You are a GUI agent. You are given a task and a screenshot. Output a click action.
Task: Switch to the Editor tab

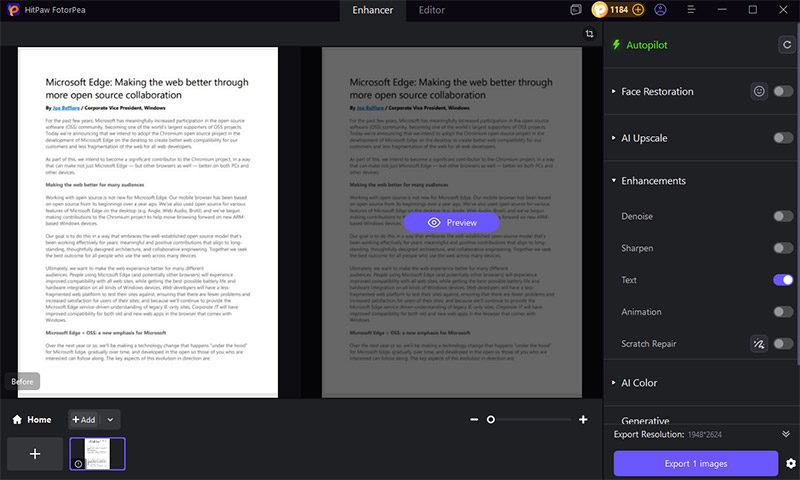(x=432, y=10)
